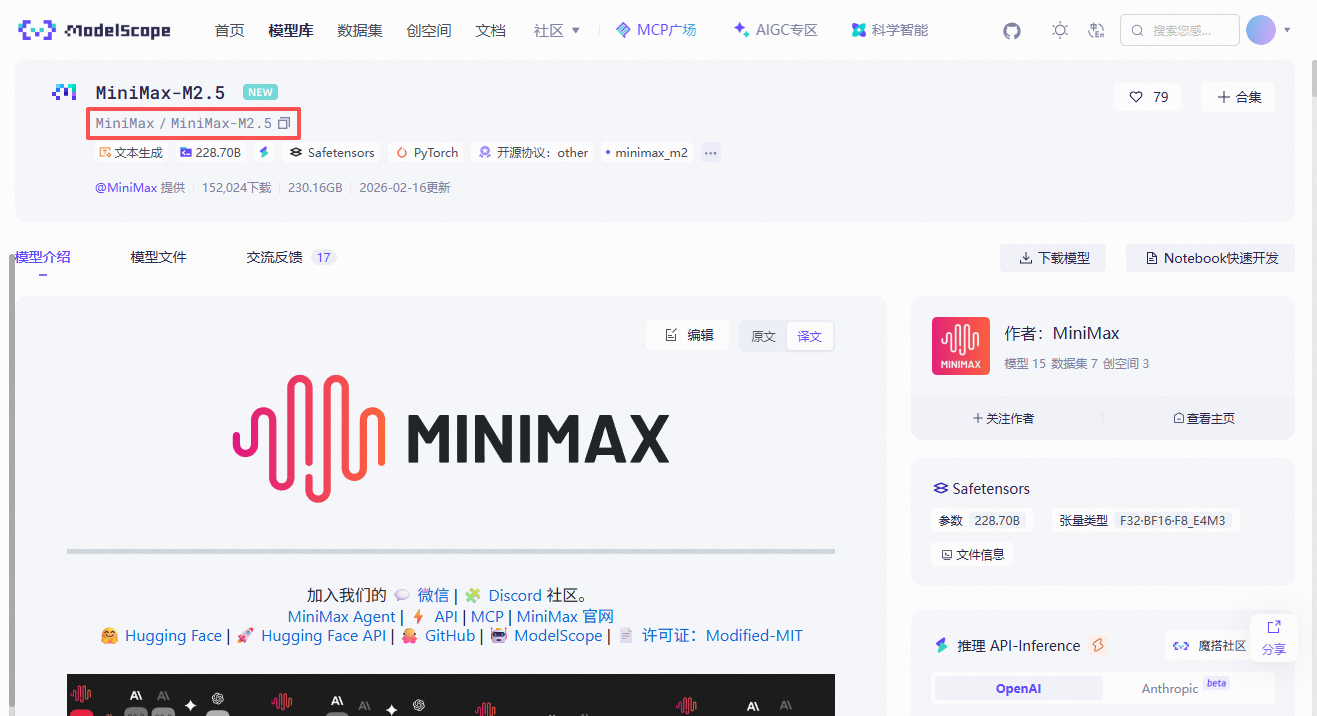Image resolution: width=1317 pixels, height=716 pixels.
Task: Copy model ID MiniMax/MiniMax-M2.5 icon
Action: pos(284,123)
